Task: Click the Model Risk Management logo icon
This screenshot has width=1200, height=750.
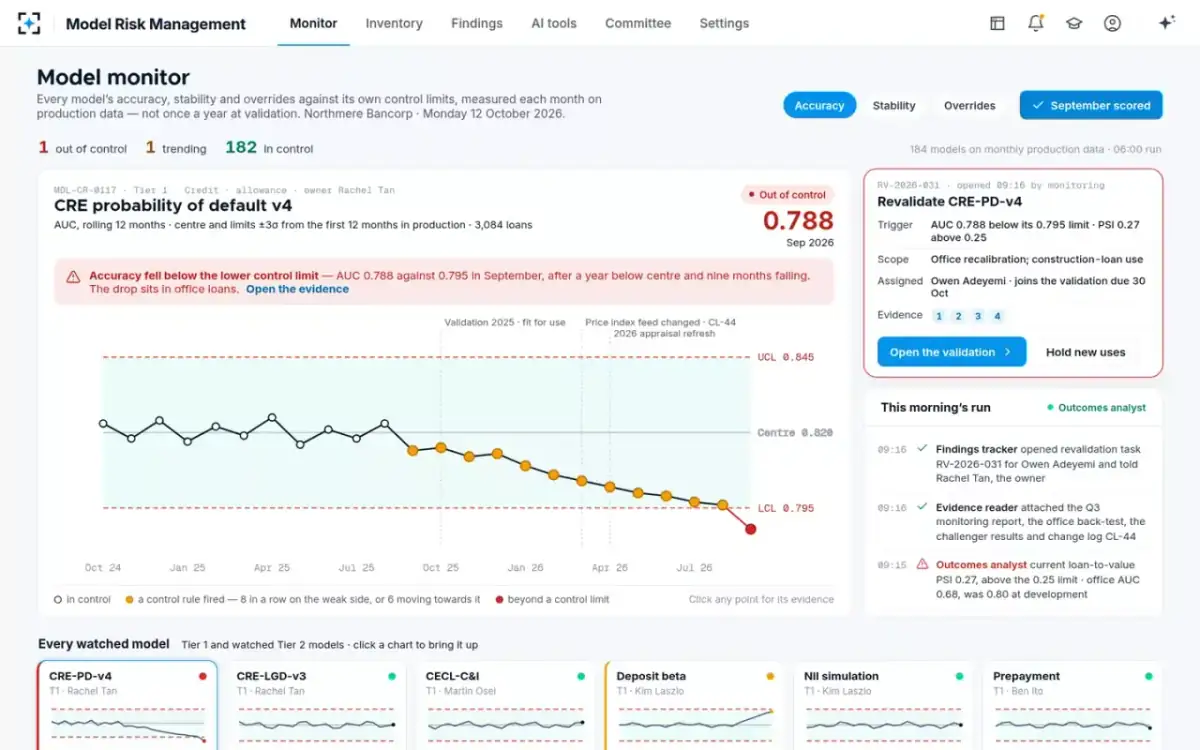Action: pyautogui.click(x=30, y=23)
